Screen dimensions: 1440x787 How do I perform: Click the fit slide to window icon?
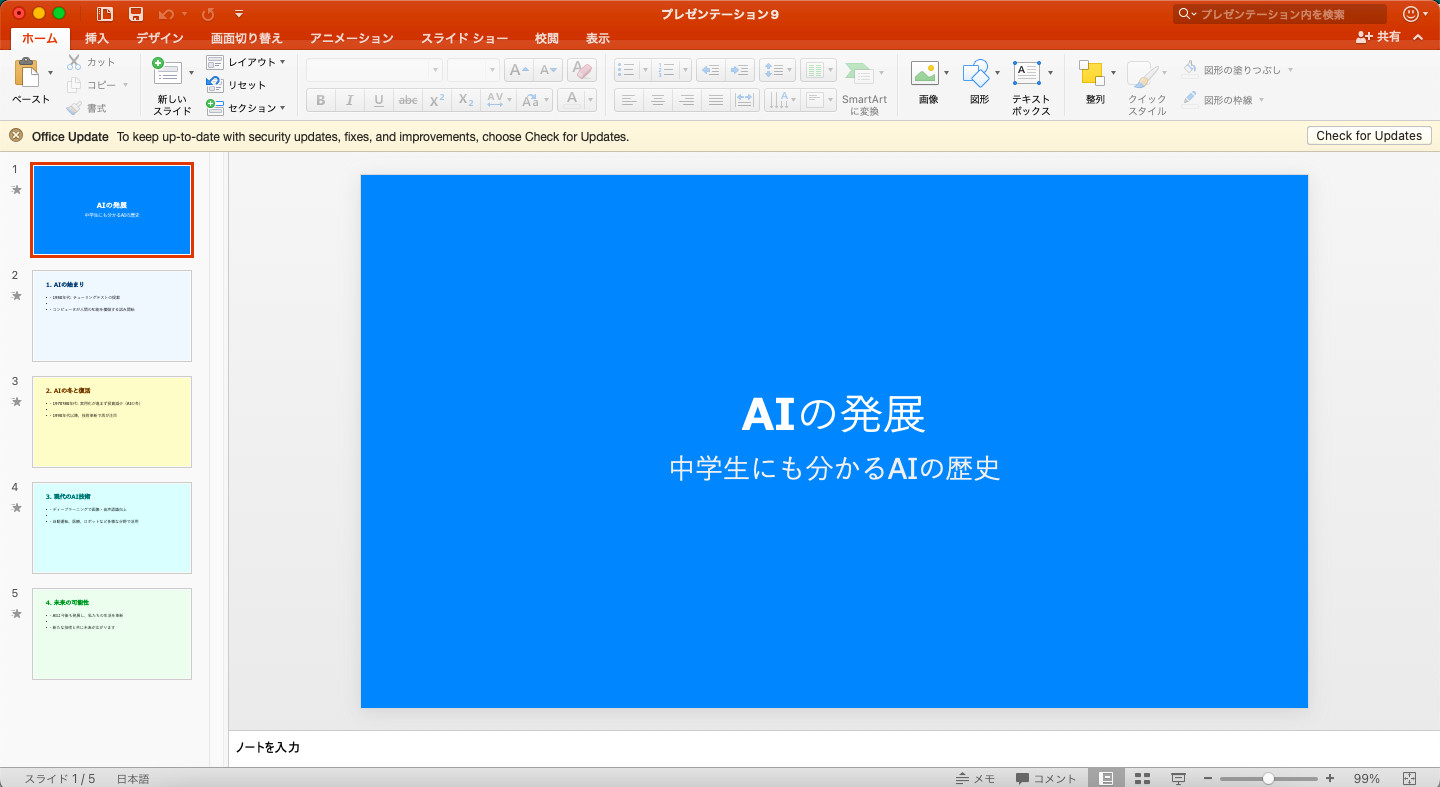click(x=1410, y=778)
